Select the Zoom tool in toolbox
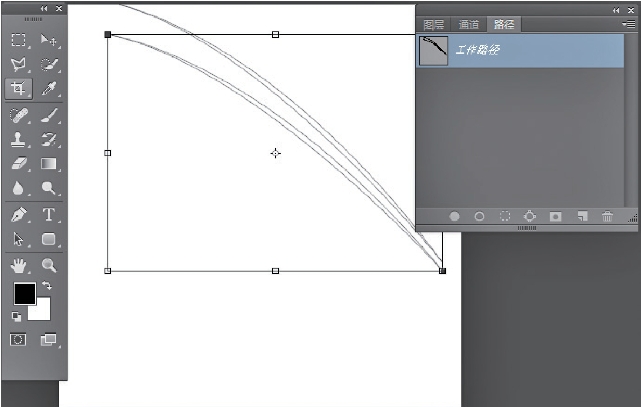Screen dimensions: 641x407 pos(48,266)
